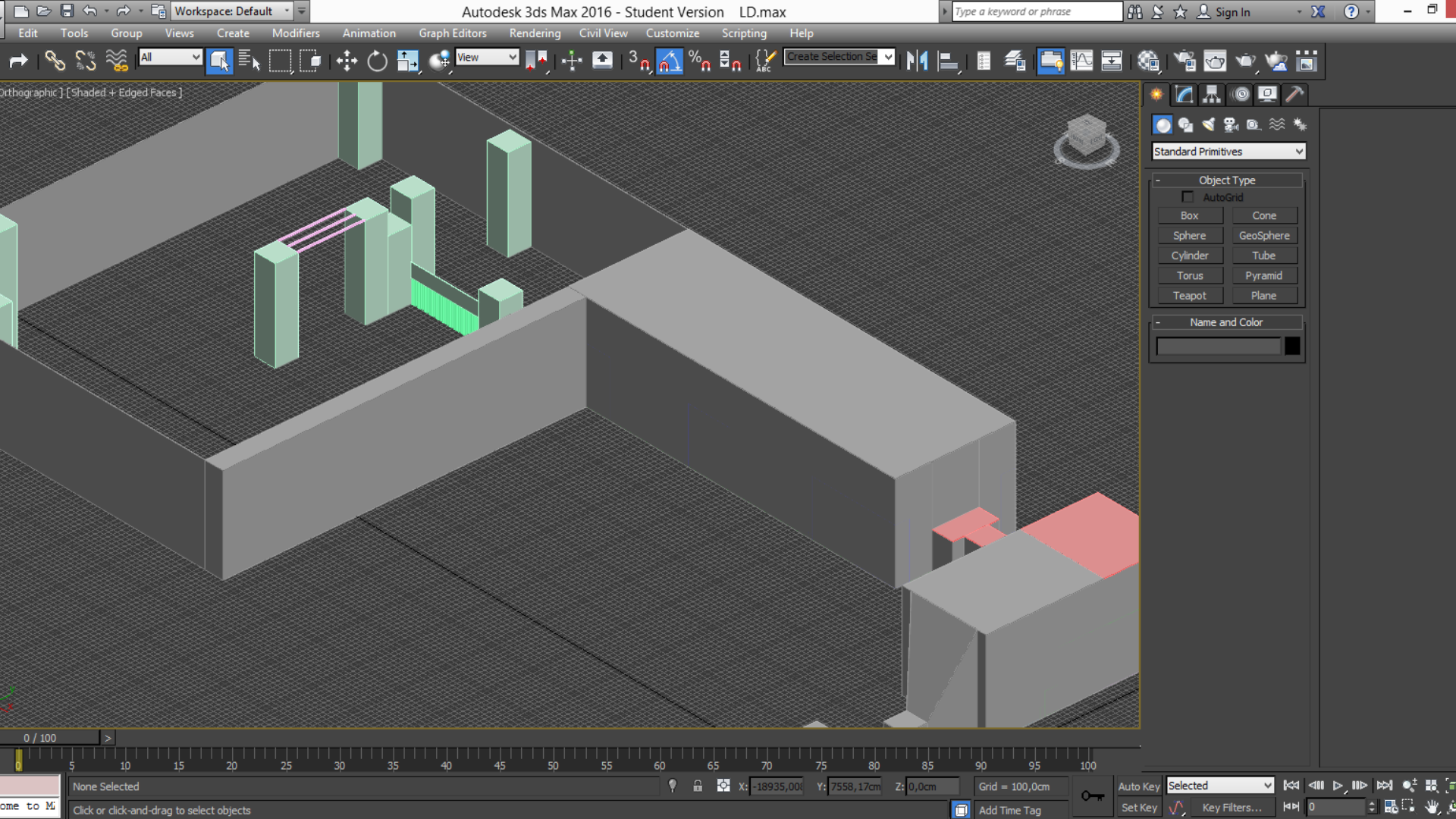Switch to the Hierarchy panel tab
1456x819 pixels.
pos(1212,95)
